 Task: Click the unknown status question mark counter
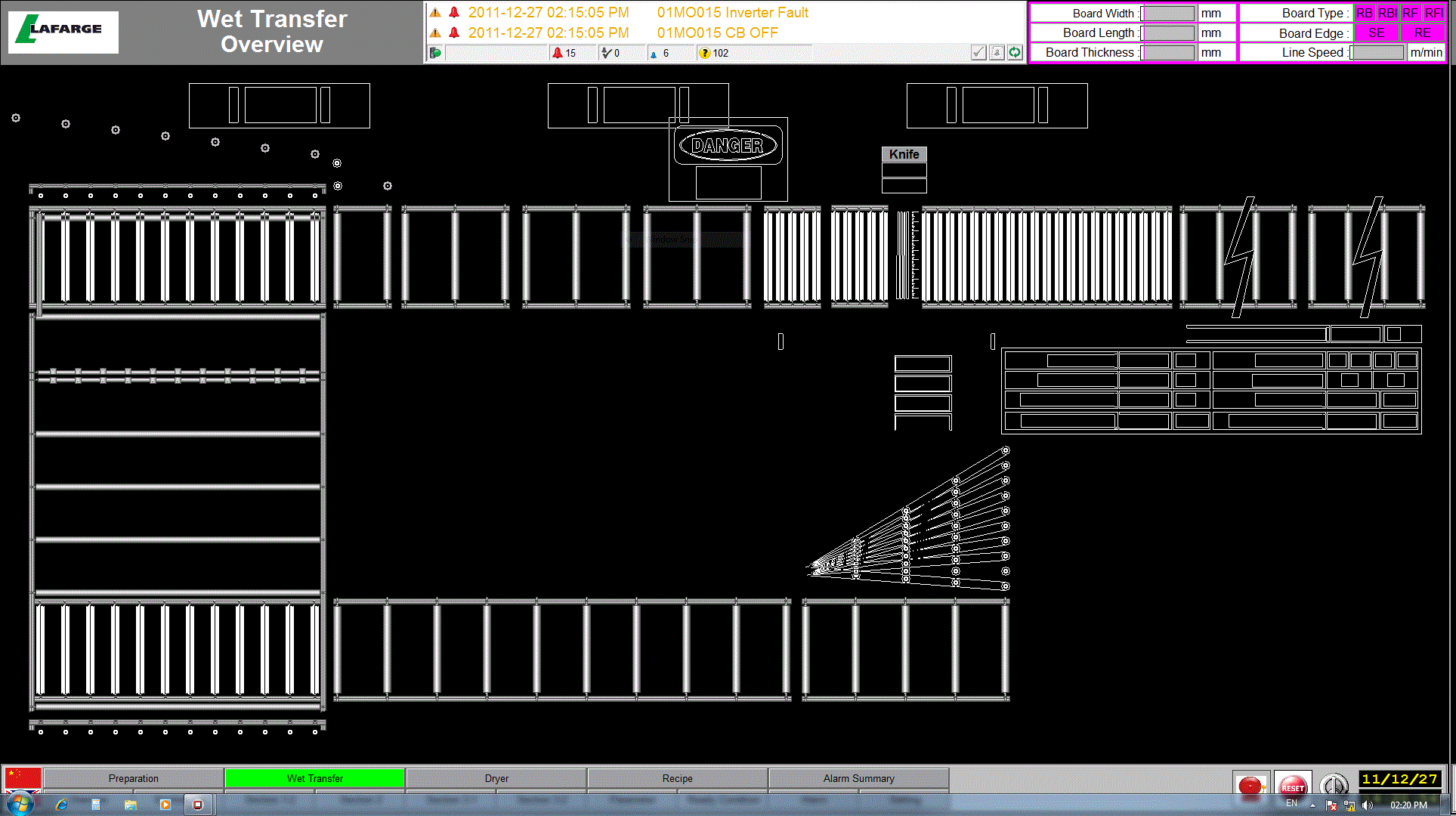coord(713,53)
